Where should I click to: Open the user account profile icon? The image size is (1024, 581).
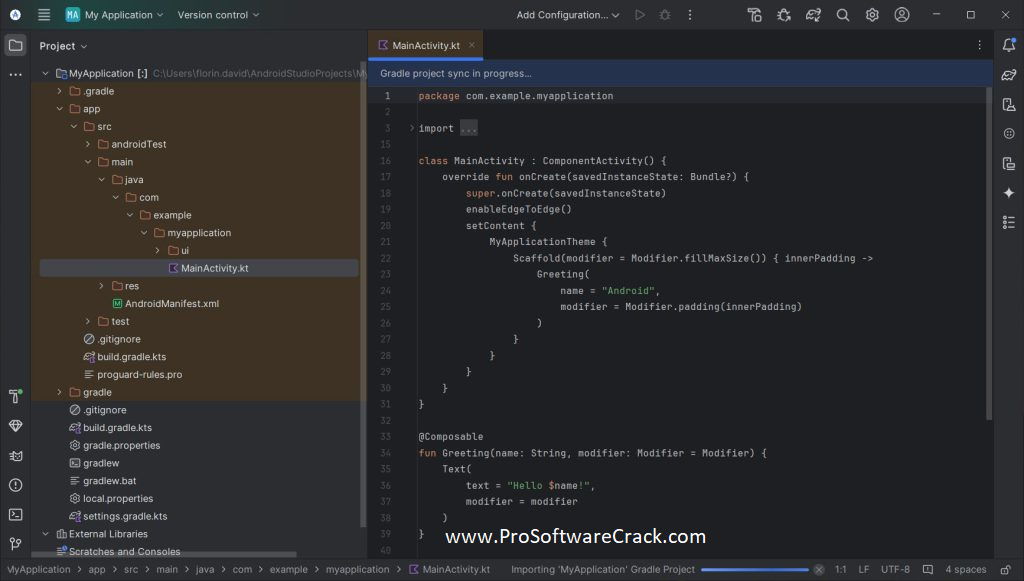pyautogui.click(x=901, y=14)
